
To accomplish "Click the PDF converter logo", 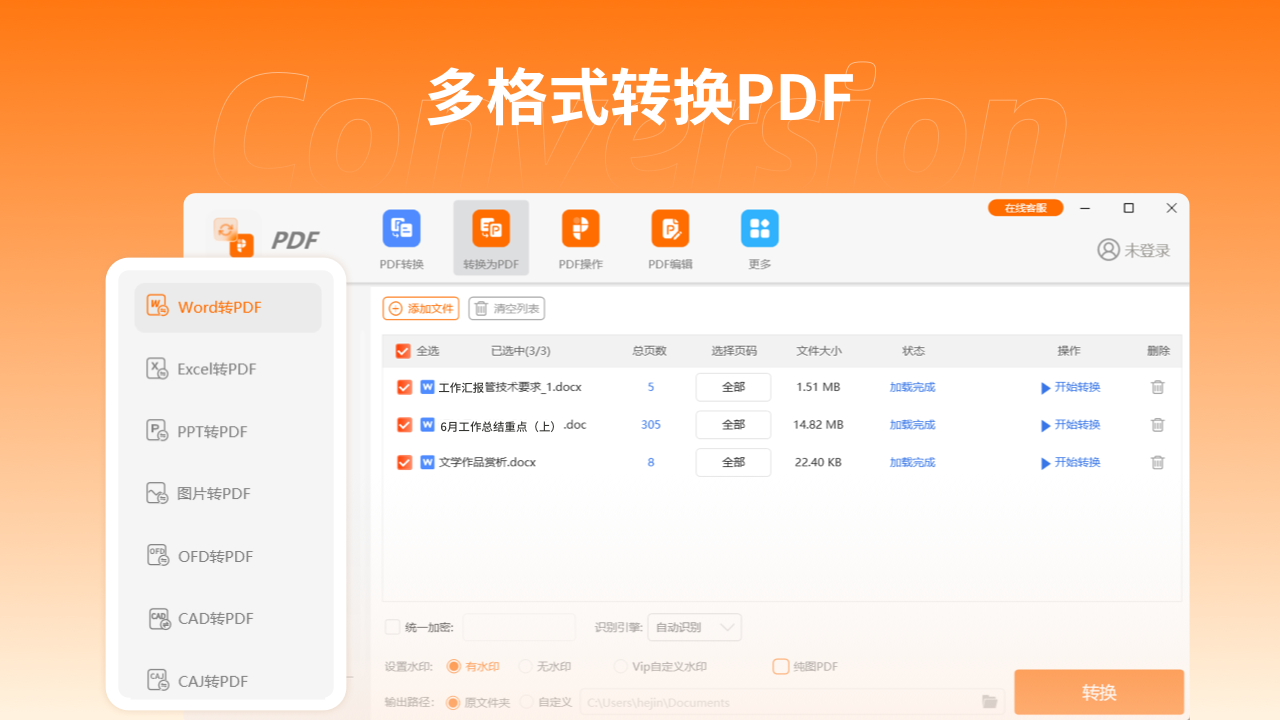I will [x=234, y=237].
